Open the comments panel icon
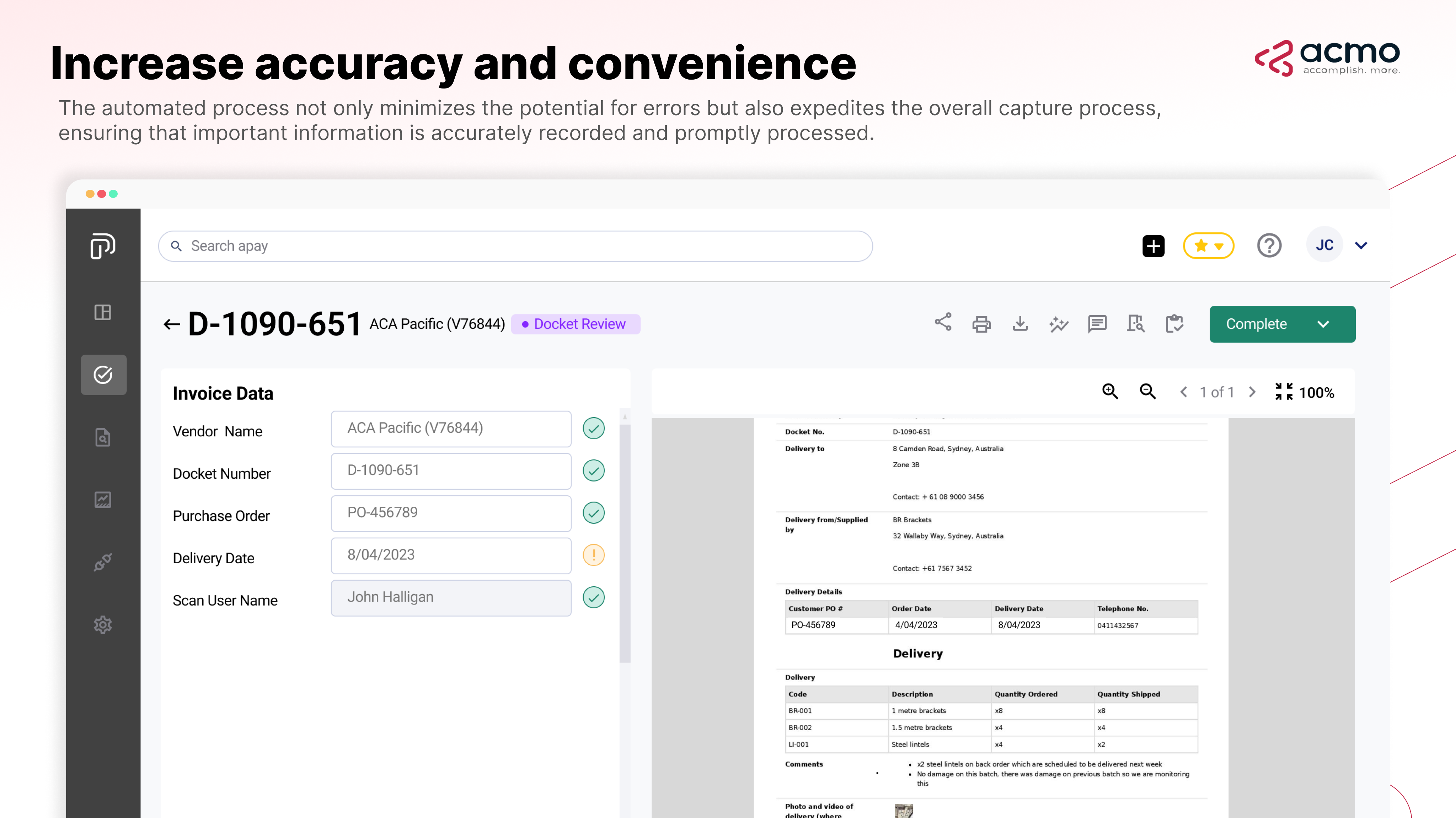Image resolution: width=1456 pixels, height=818 pixels. coord(1097,324)
